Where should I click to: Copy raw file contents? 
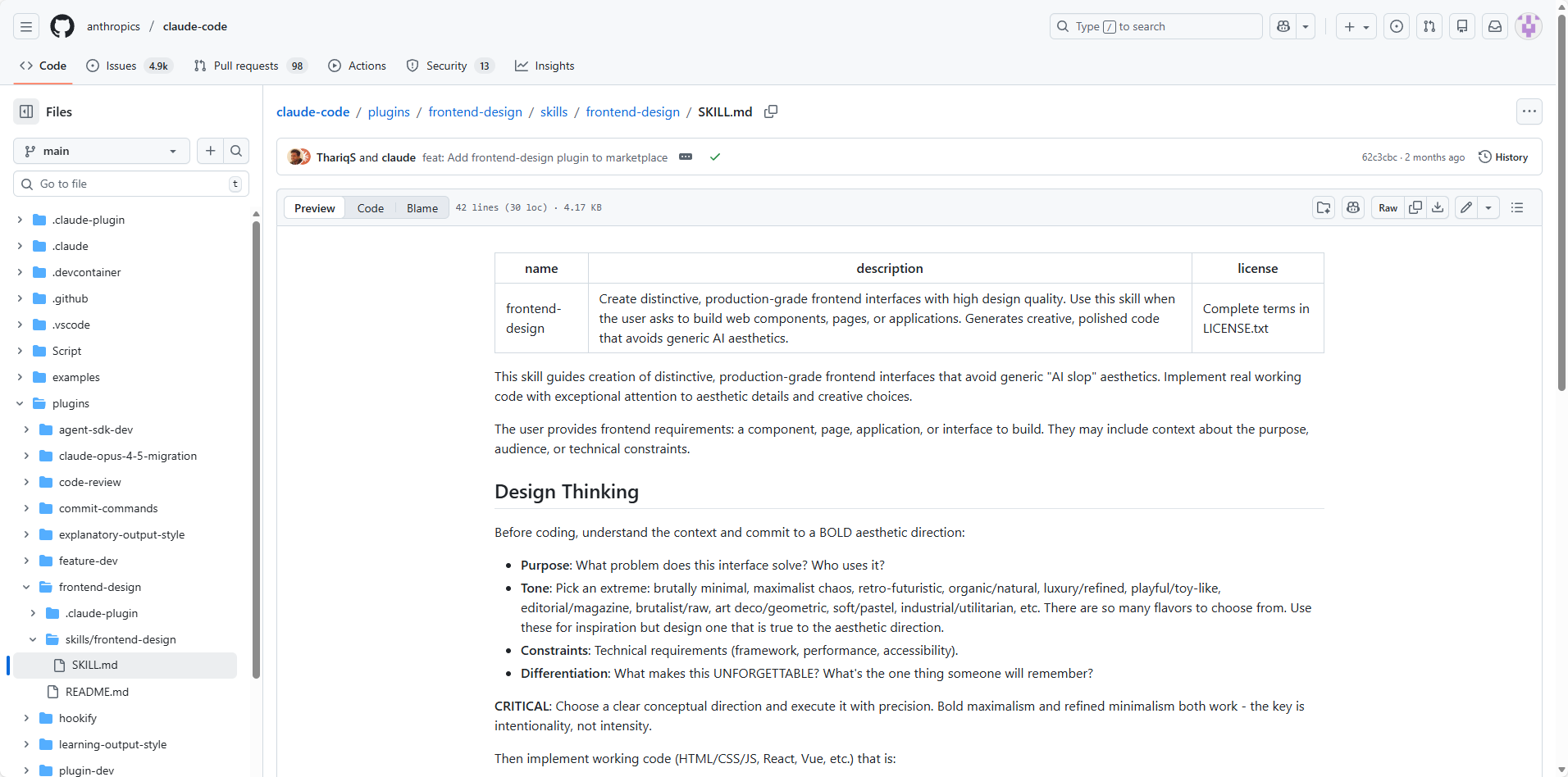[x=1415, y=208]
